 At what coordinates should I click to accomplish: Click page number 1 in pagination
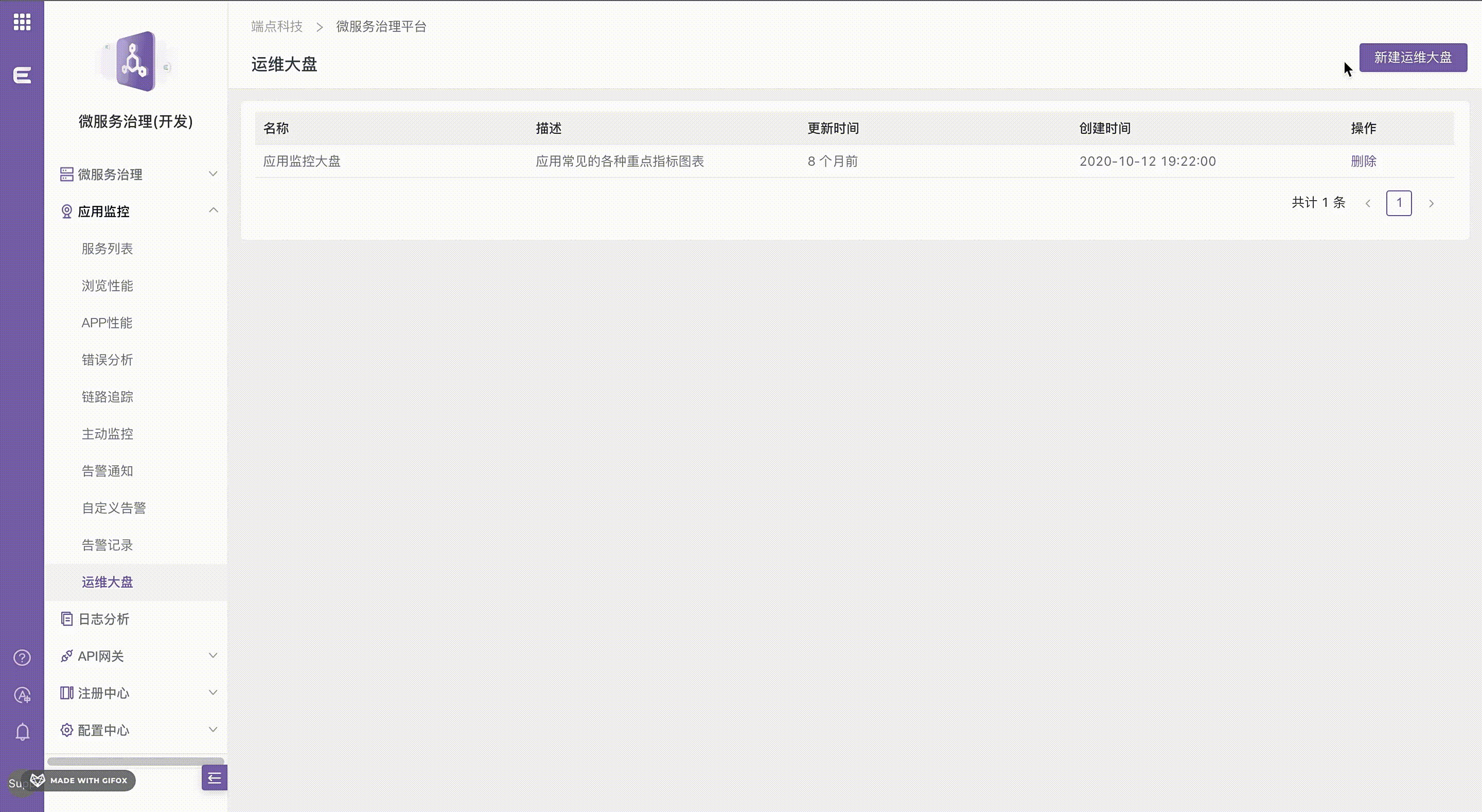(x=1399, y=203)
